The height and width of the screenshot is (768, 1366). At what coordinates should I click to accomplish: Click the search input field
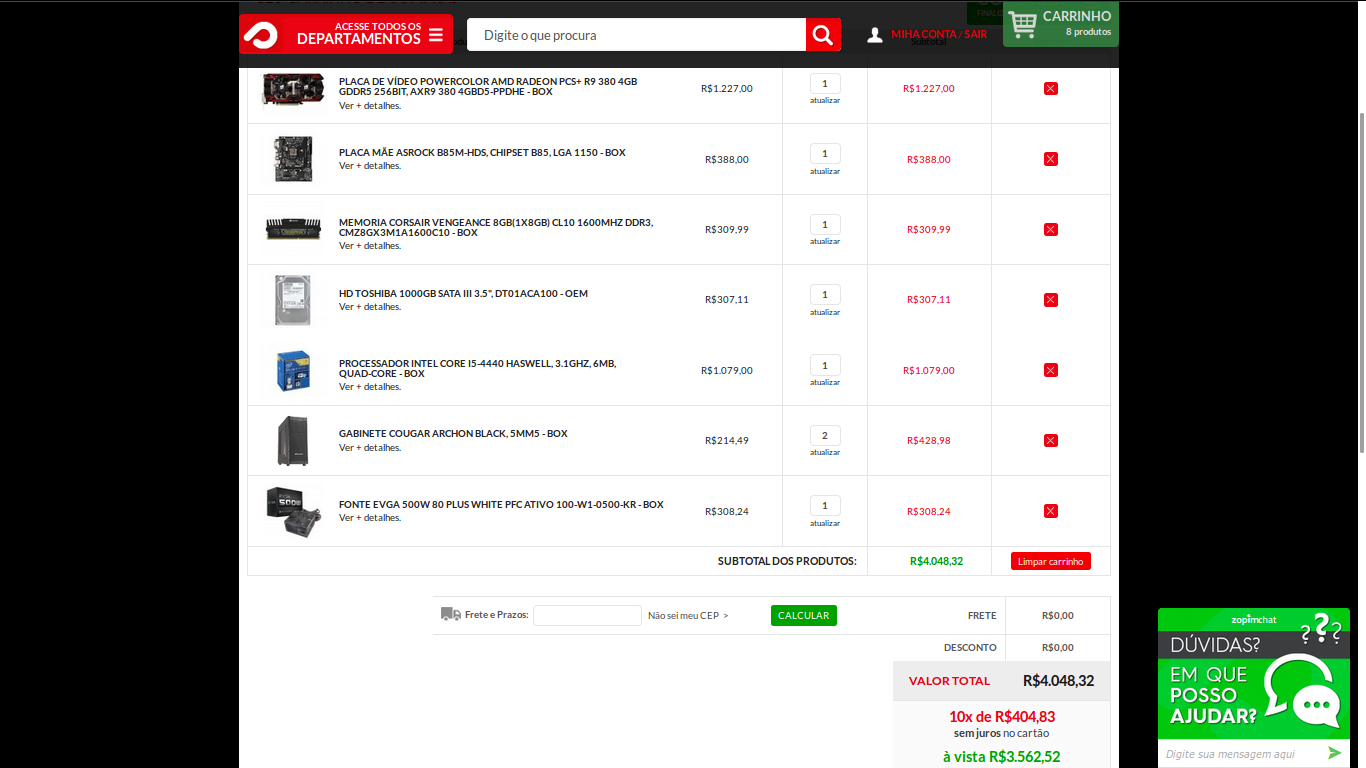pyautogui.click(x=637, y=35)
